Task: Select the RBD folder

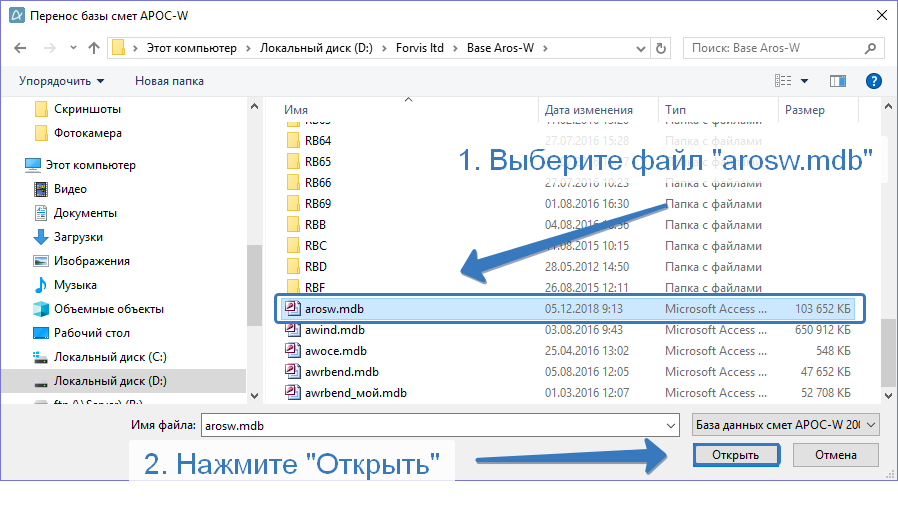Action: (x=316, y=267)
